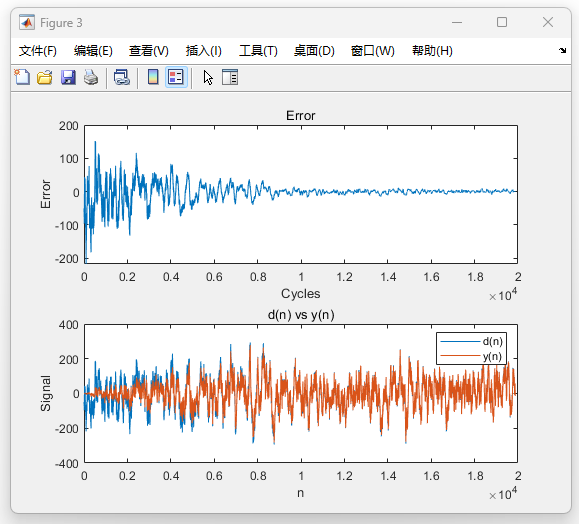This screenshot has height=524, width=579.
Task: Click the Link Plot toolbar icon
Action: point(122,78)
